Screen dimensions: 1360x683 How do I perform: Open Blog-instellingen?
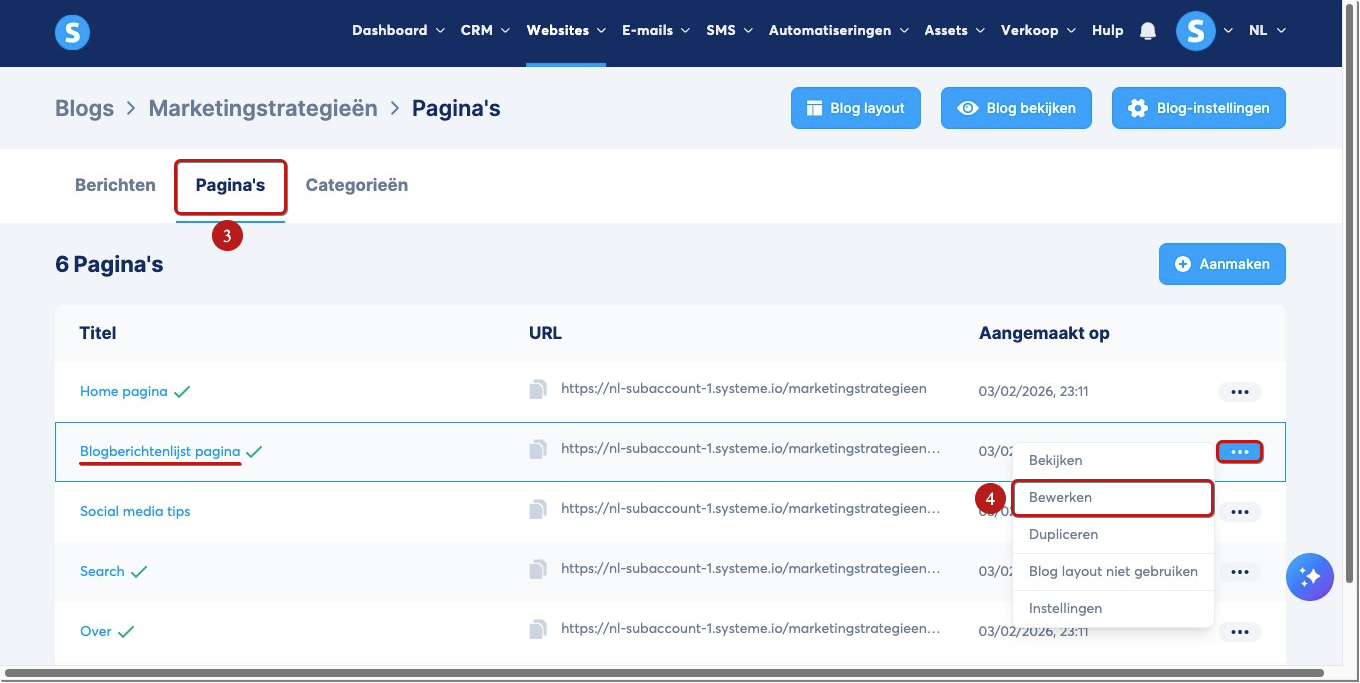pyautogui.click(x=1198, y=108)
